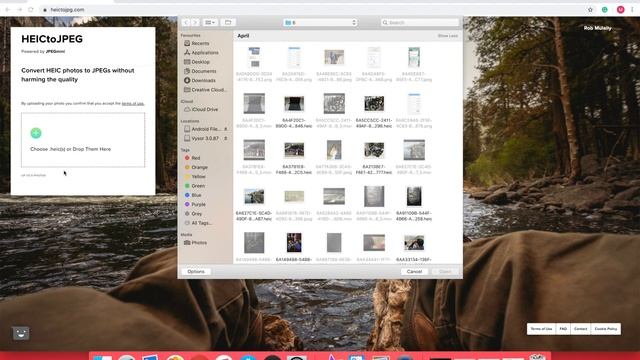This screenshot has height=360, width=640.
Task: Select the Green tag in the sidebar
Action: tap(194, 186)
